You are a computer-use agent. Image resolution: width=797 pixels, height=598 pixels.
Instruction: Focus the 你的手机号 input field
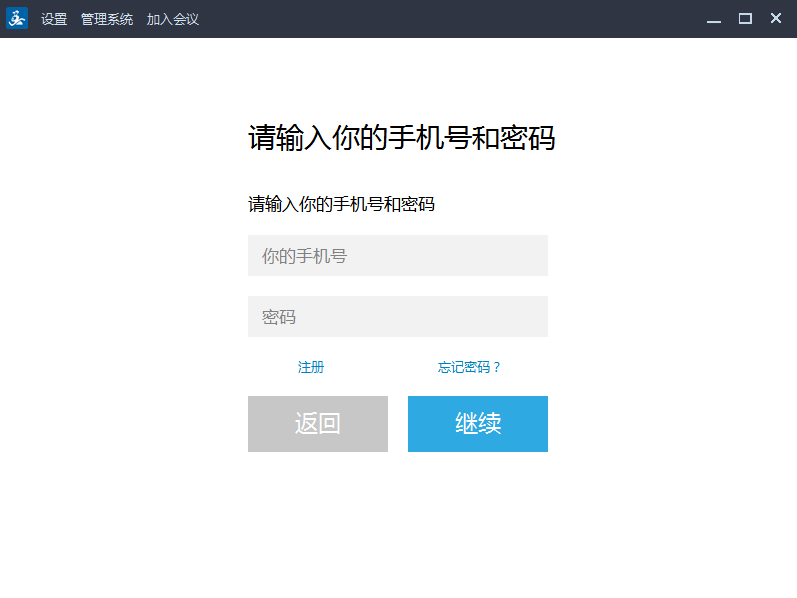tap(398, 255)
